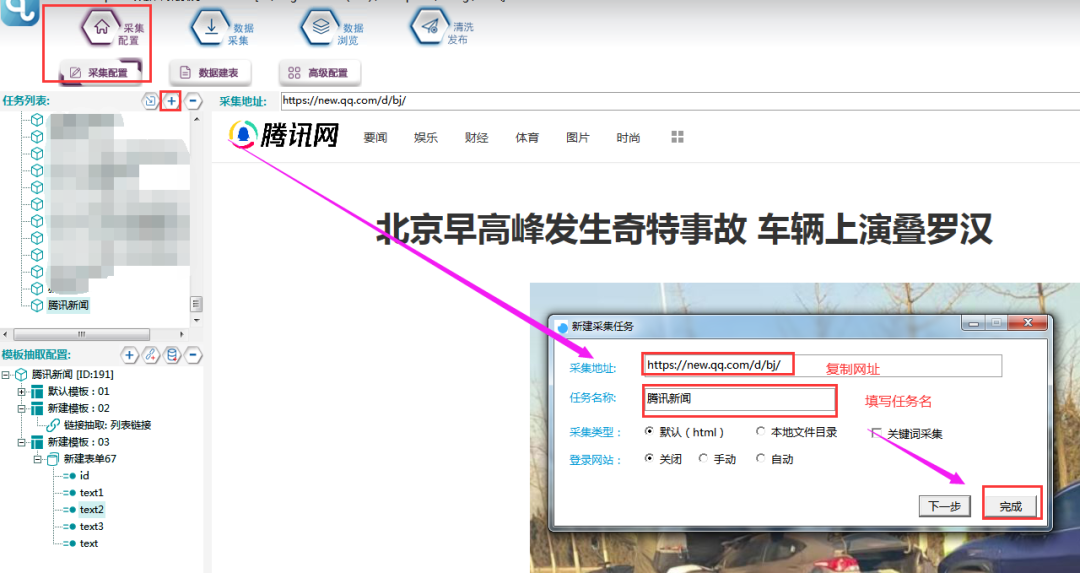Click the chain icon of 链接抽取: 列表链接
This screenshot has width=1080, height=573.
[53, 425]
